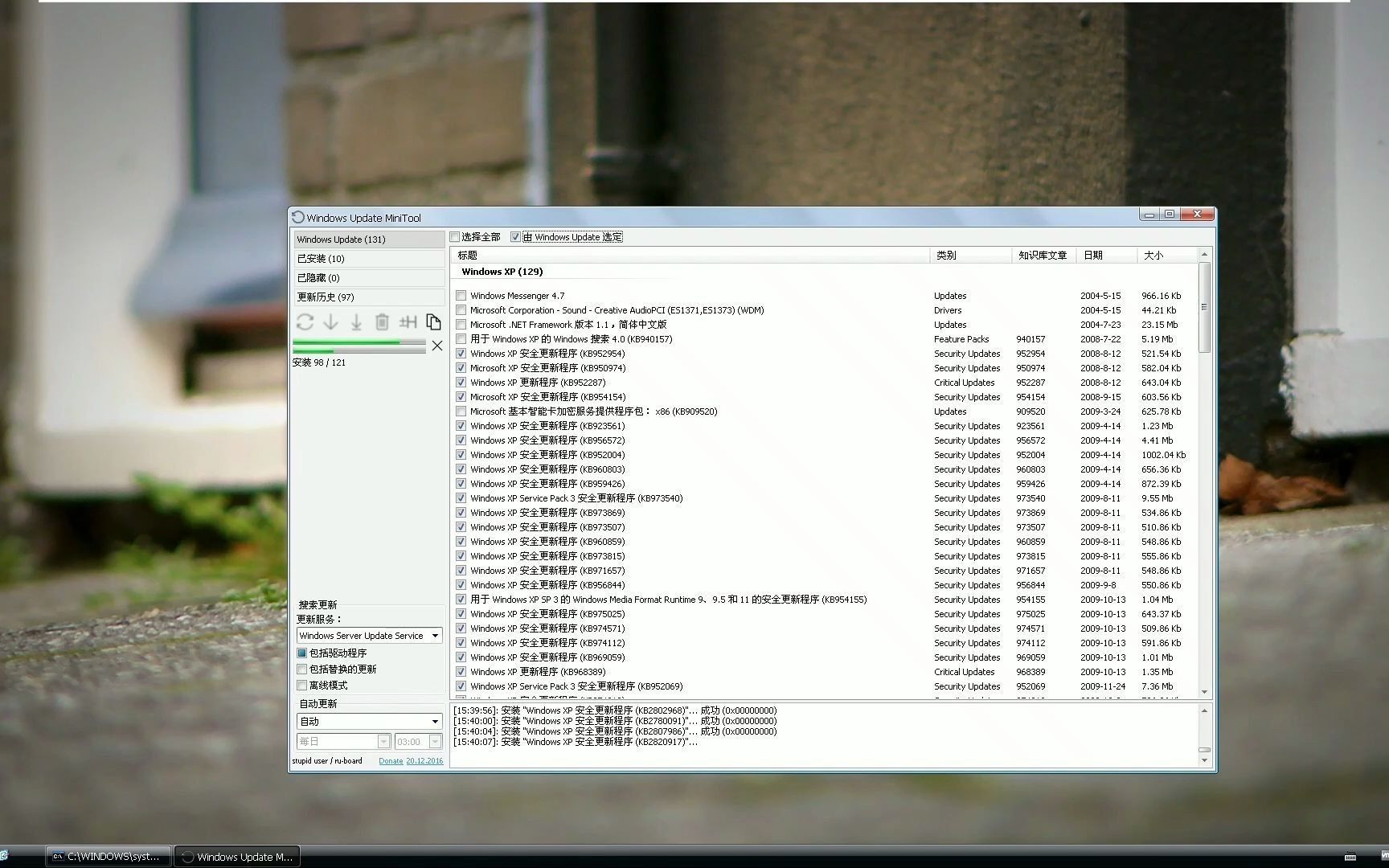
Task: Click the MiniTool title bar app icon
Action: tap(298, 217)
